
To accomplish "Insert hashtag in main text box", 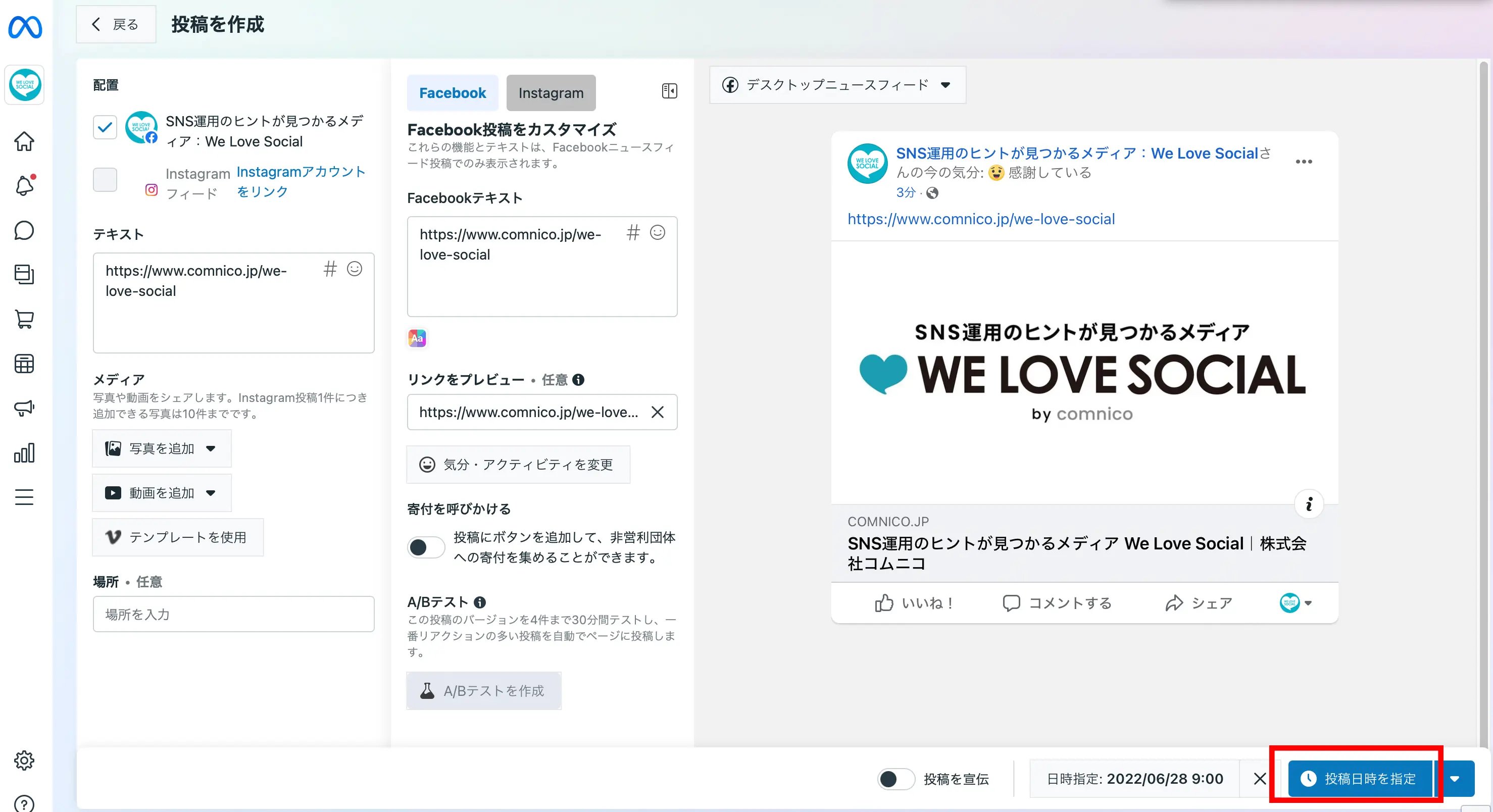I will 330,268.
